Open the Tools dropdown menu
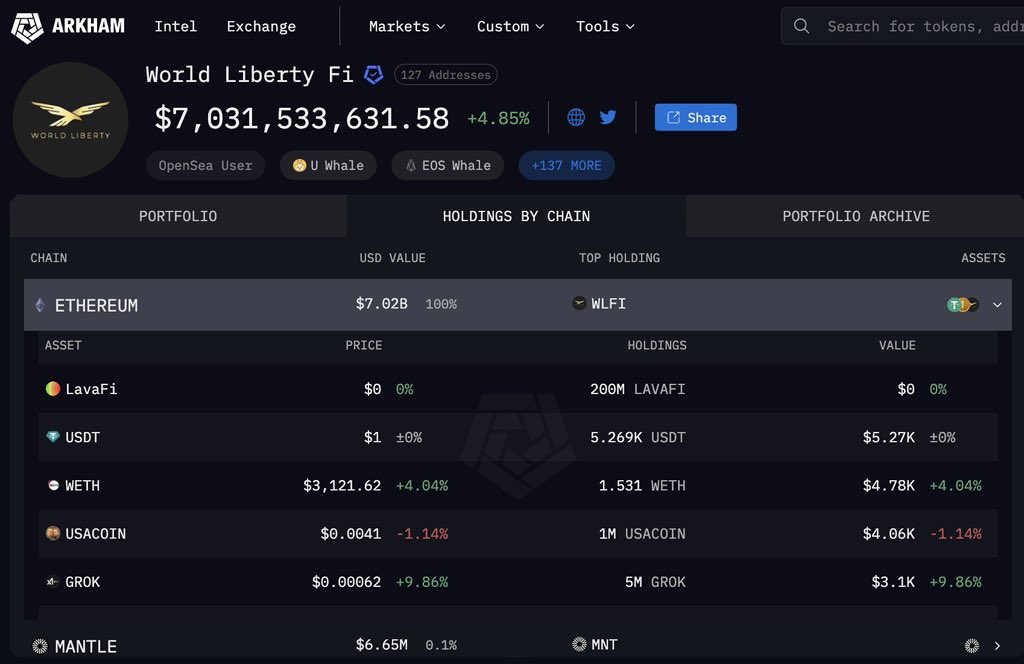This screenshot has width=1024, height=664. 605,27
